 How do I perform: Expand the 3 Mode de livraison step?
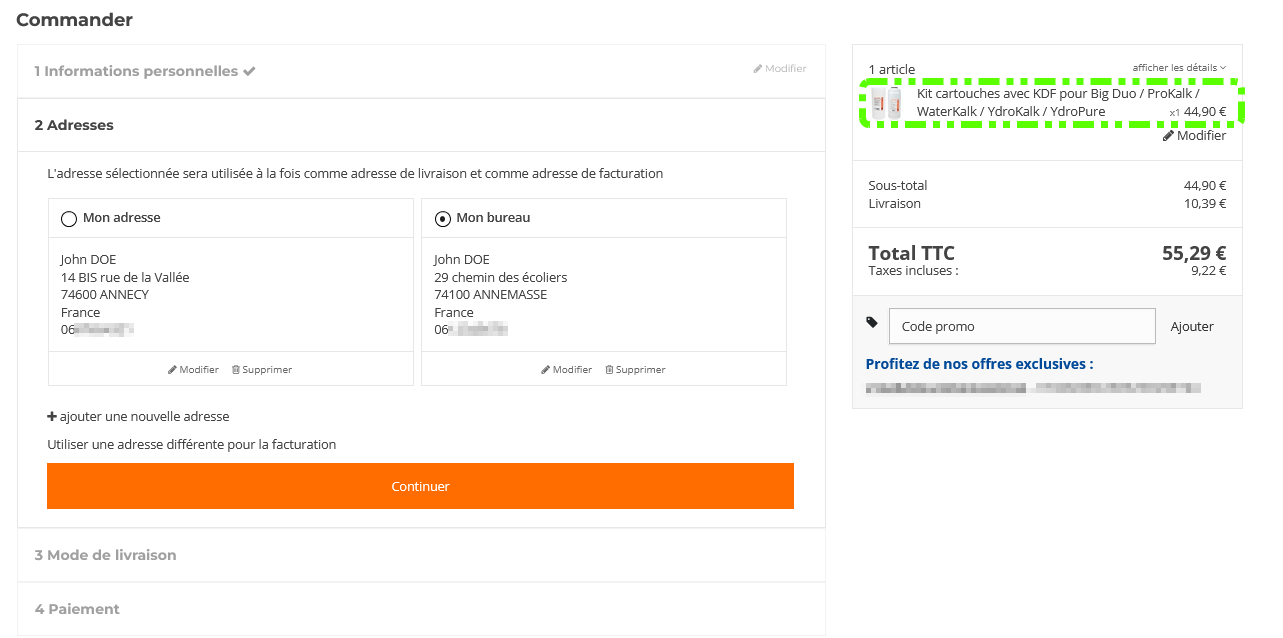click(105, 555)
